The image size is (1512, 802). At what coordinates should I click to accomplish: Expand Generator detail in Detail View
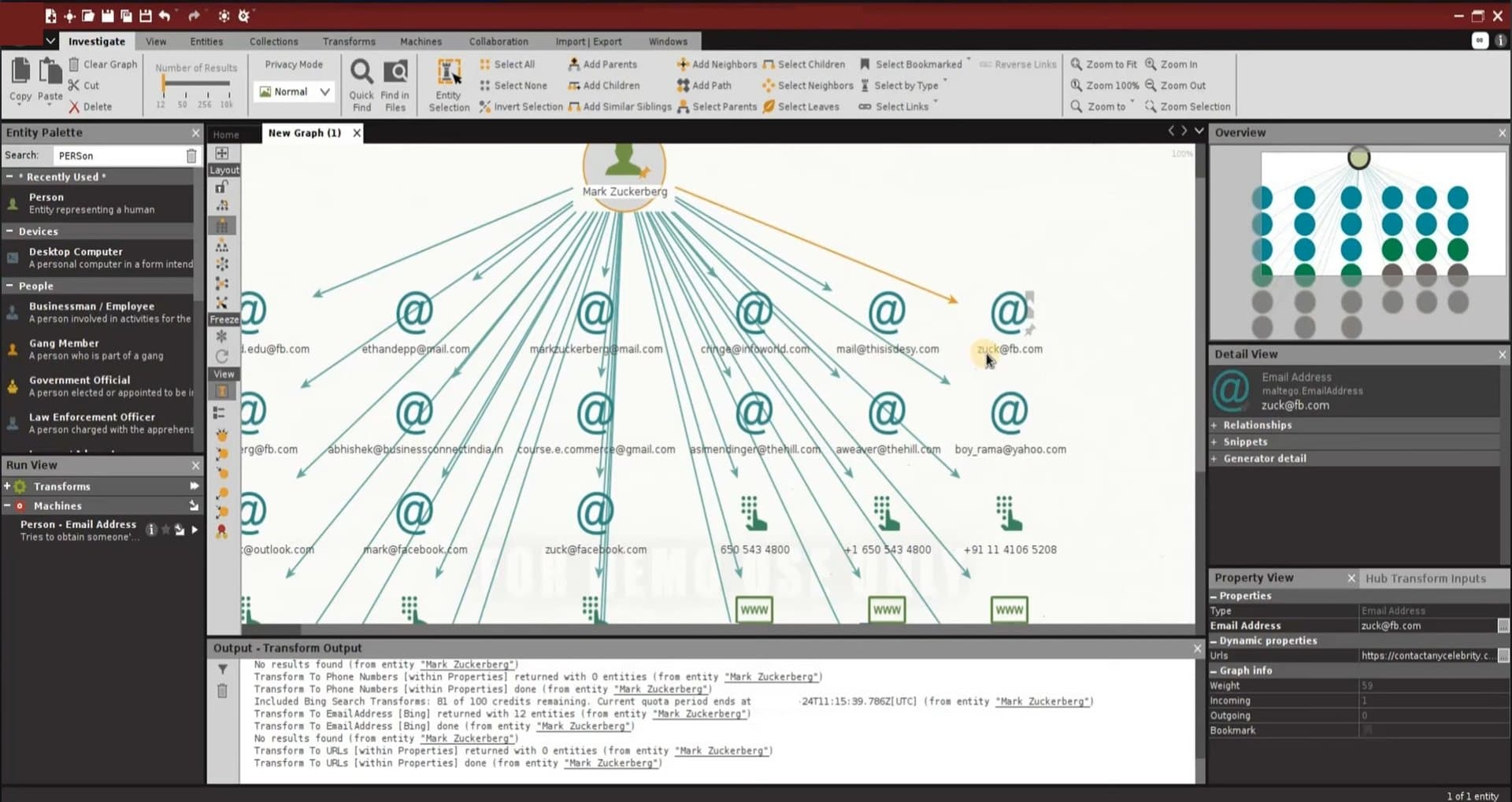point(1214,458)
